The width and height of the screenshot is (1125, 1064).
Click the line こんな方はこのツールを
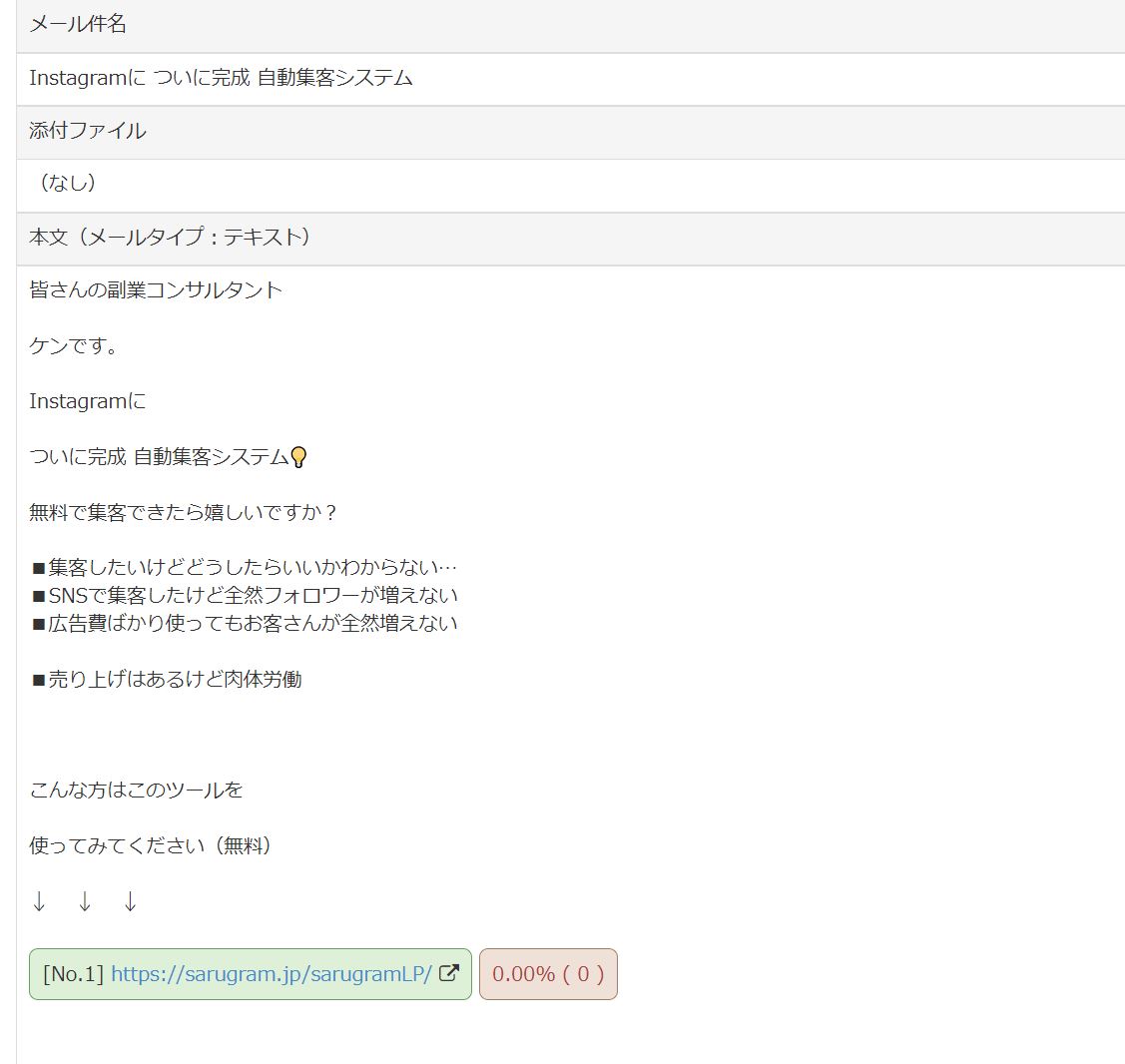click(x=136, y=790)
